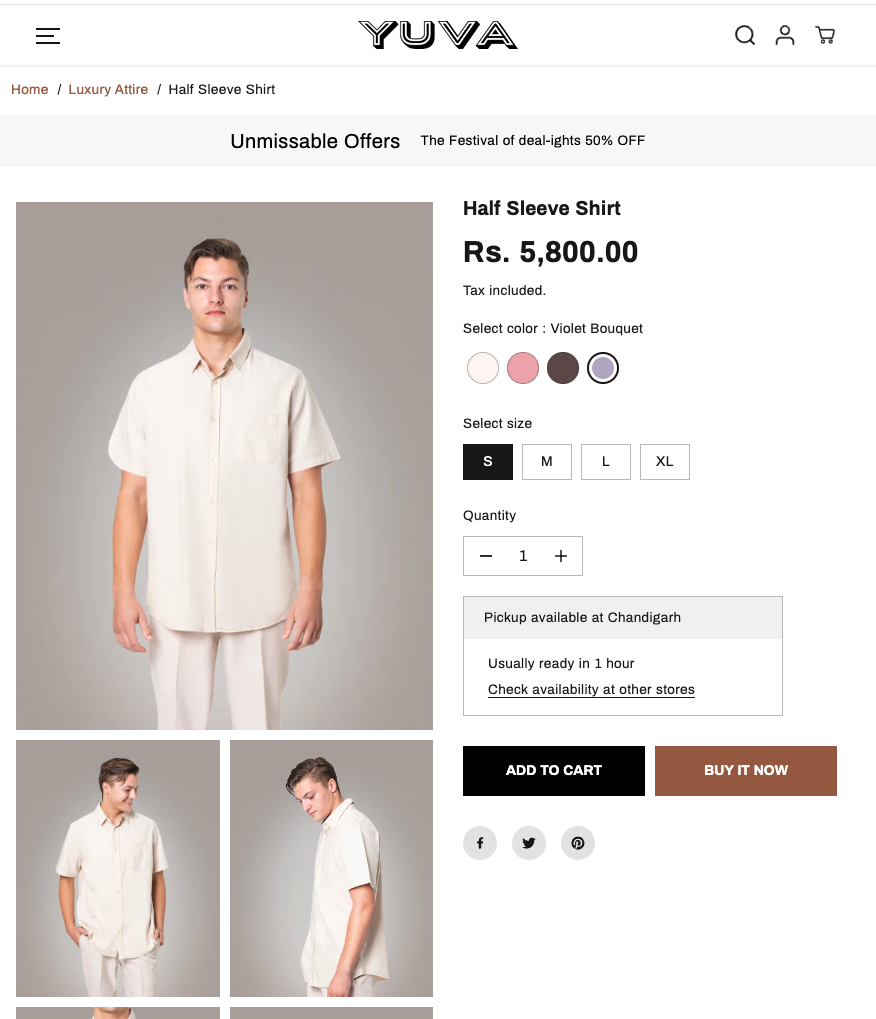The width and height of the screenshot is (876, 1019).
Task: Decrease quantity with minus button
Action: 486,556
